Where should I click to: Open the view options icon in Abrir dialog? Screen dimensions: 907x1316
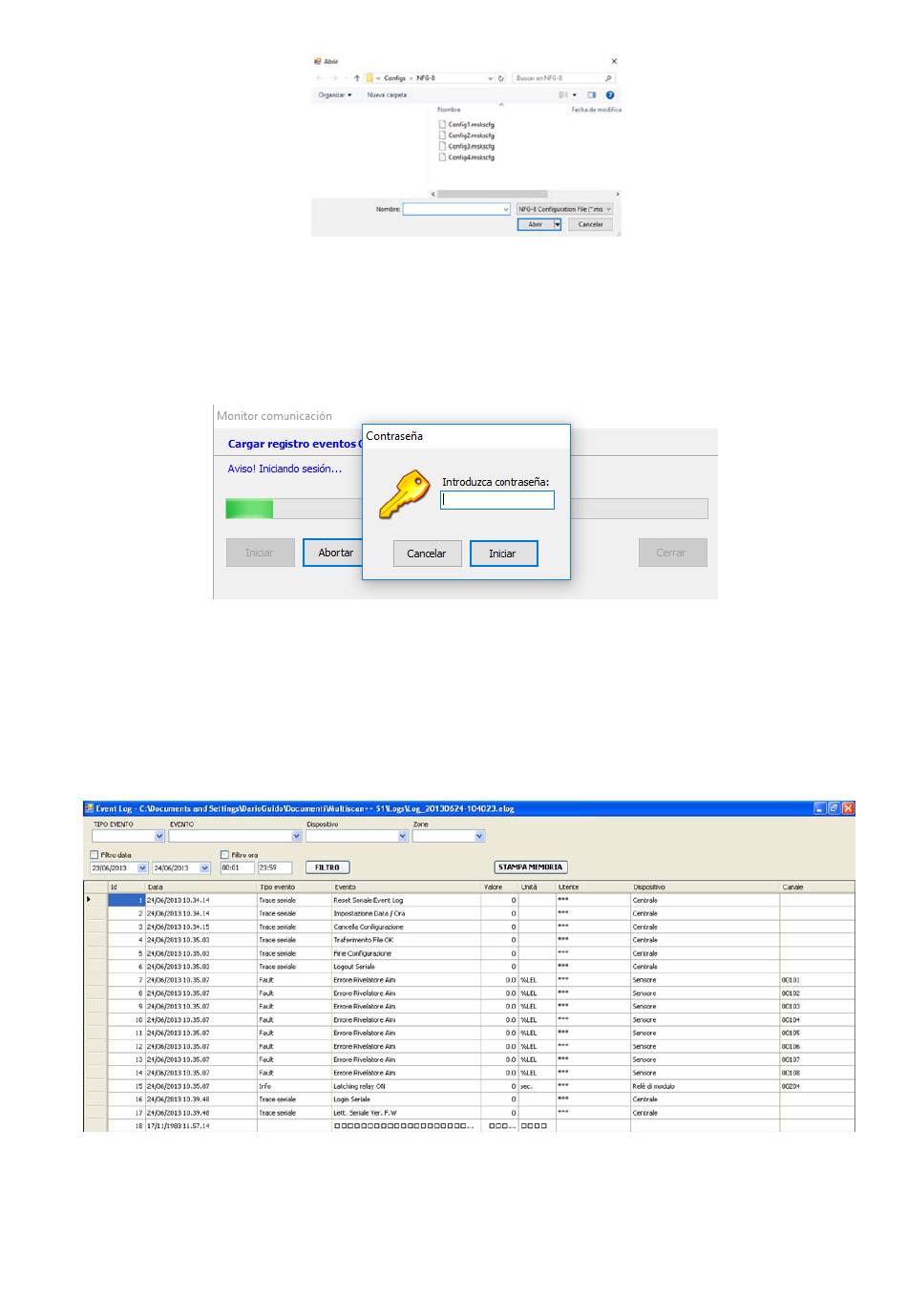(x=563, y=94)
